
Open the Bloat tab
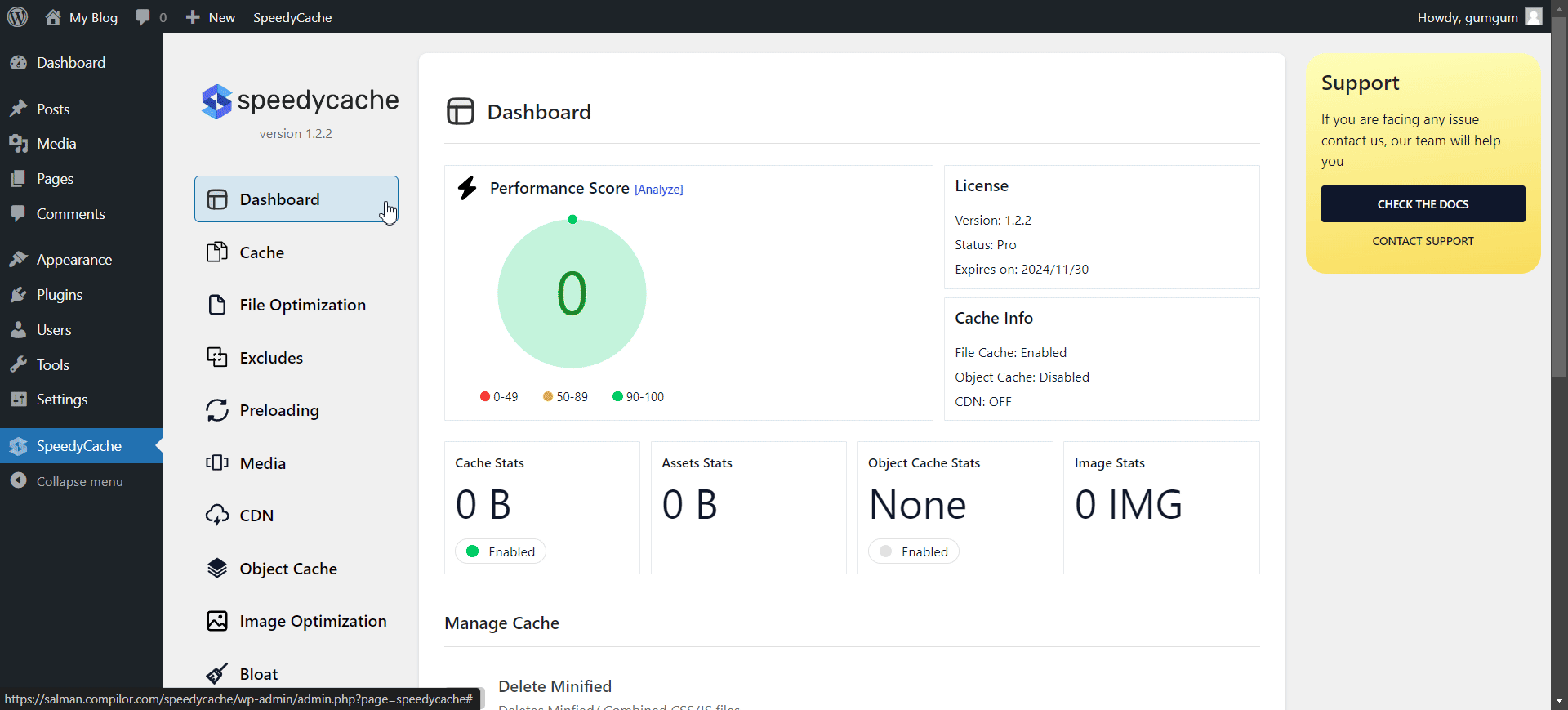click(296, 674)
